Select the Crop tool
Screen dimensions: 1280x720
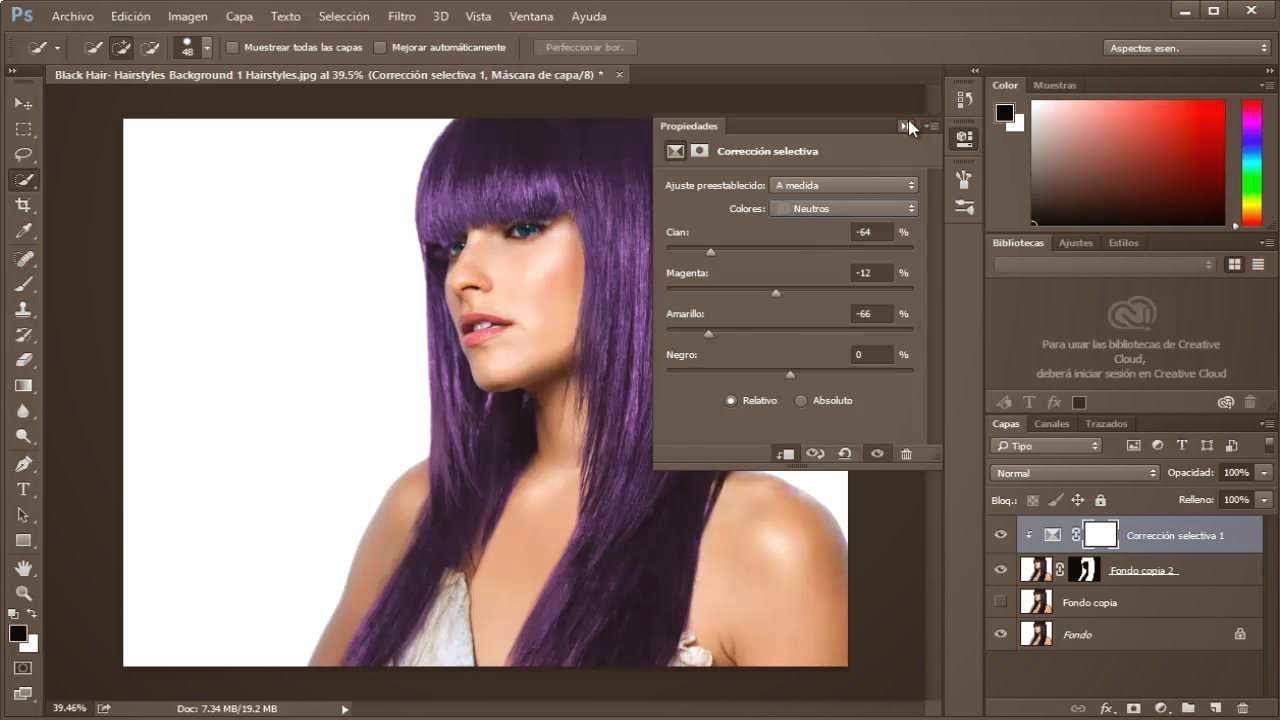click(23, 206)
